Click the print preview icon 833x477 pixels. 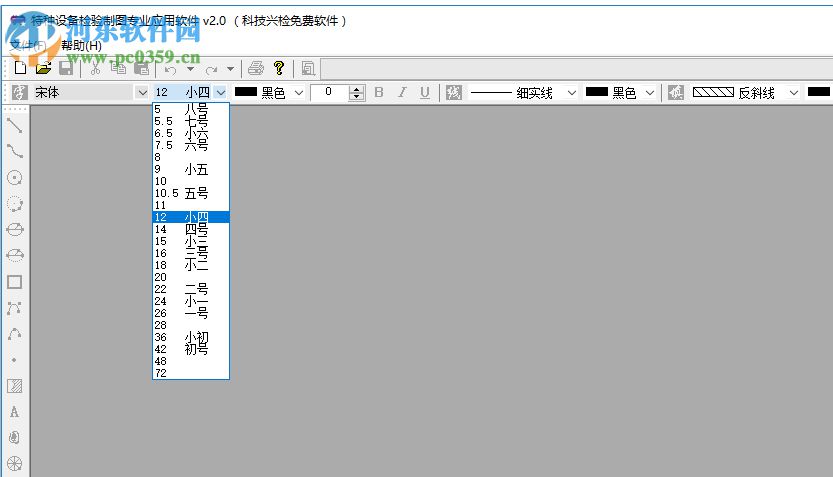click(308, 68)
